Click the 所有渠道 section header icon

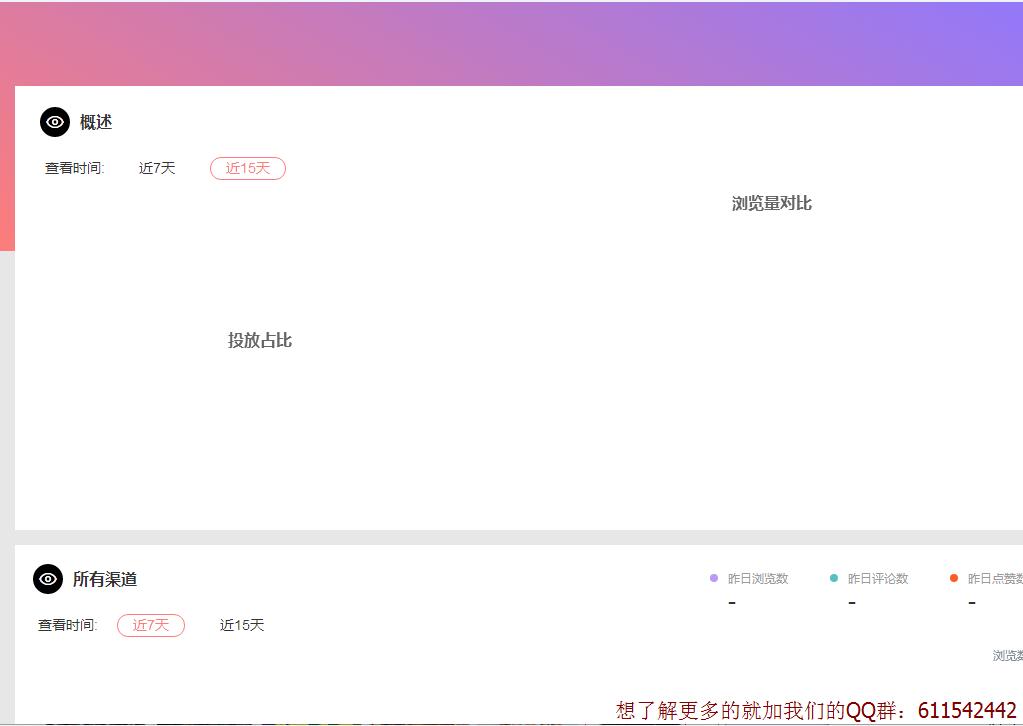point(47,579)
